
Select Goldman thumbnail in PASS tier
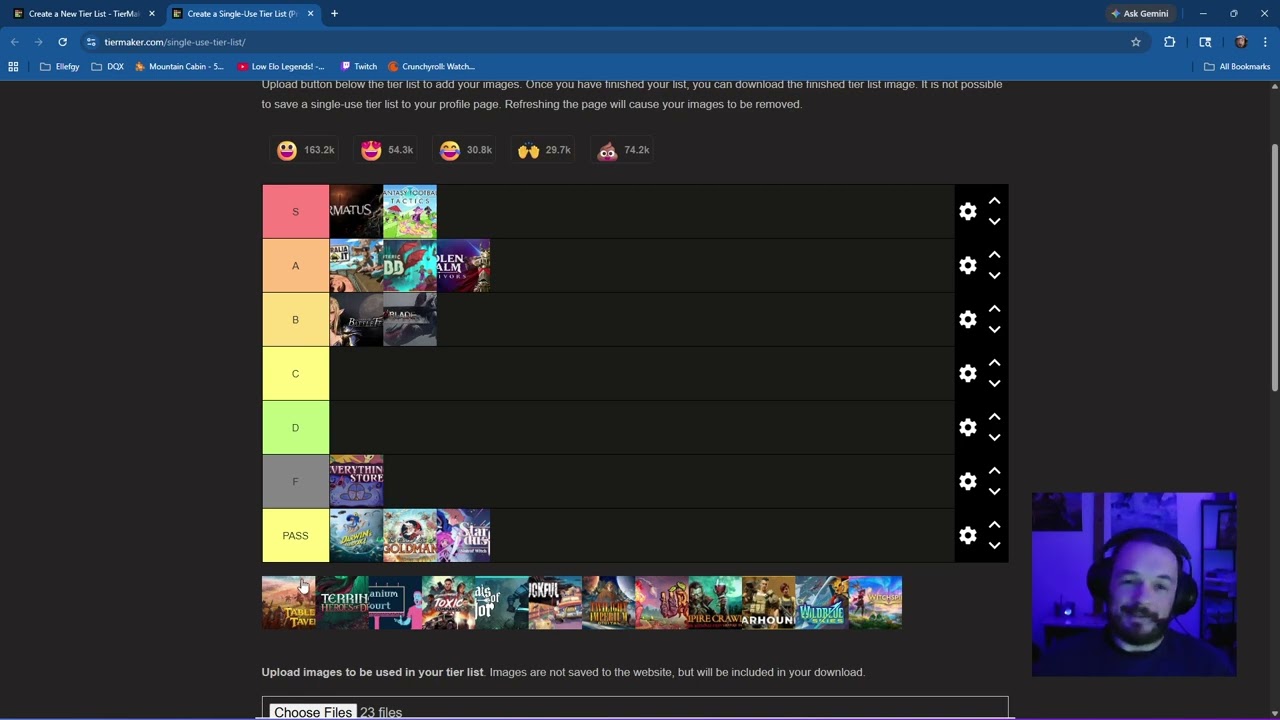(x=410, y=535)
